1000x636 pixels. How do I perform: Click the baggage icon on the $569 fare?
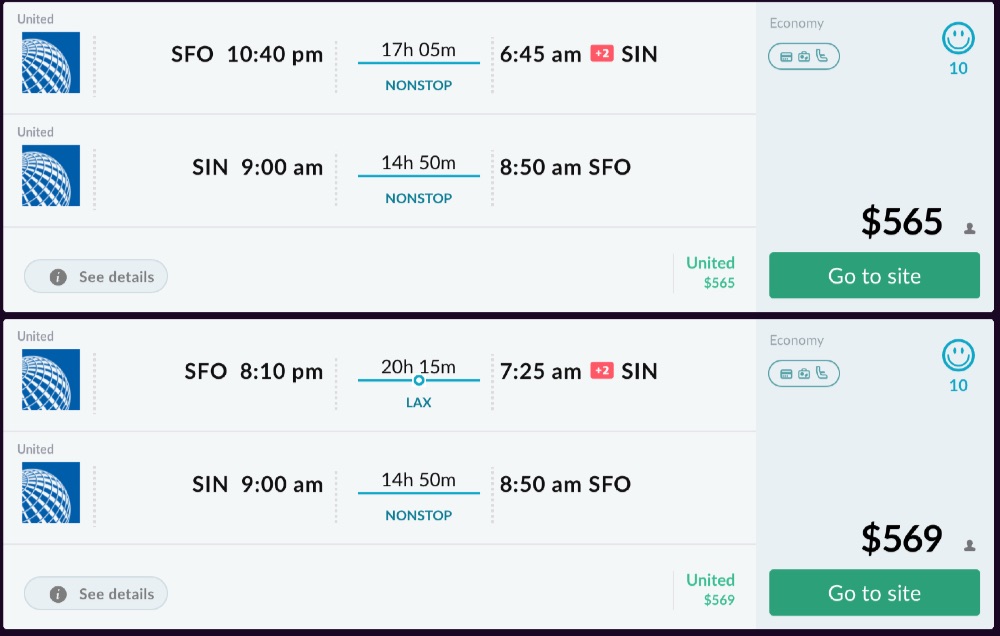804,374
